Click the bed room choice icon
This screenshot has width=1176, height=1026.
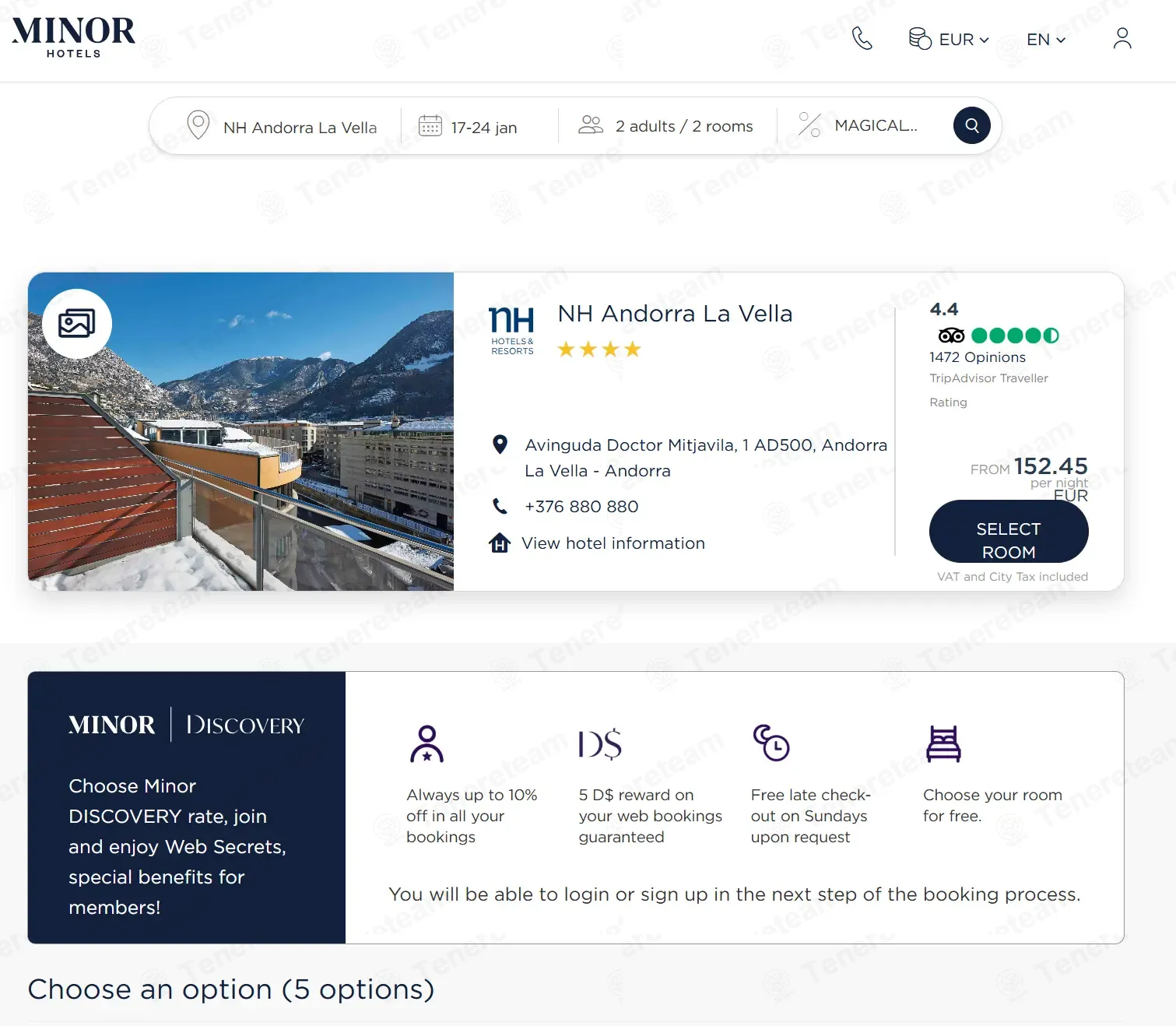click(x=943, y=743)
